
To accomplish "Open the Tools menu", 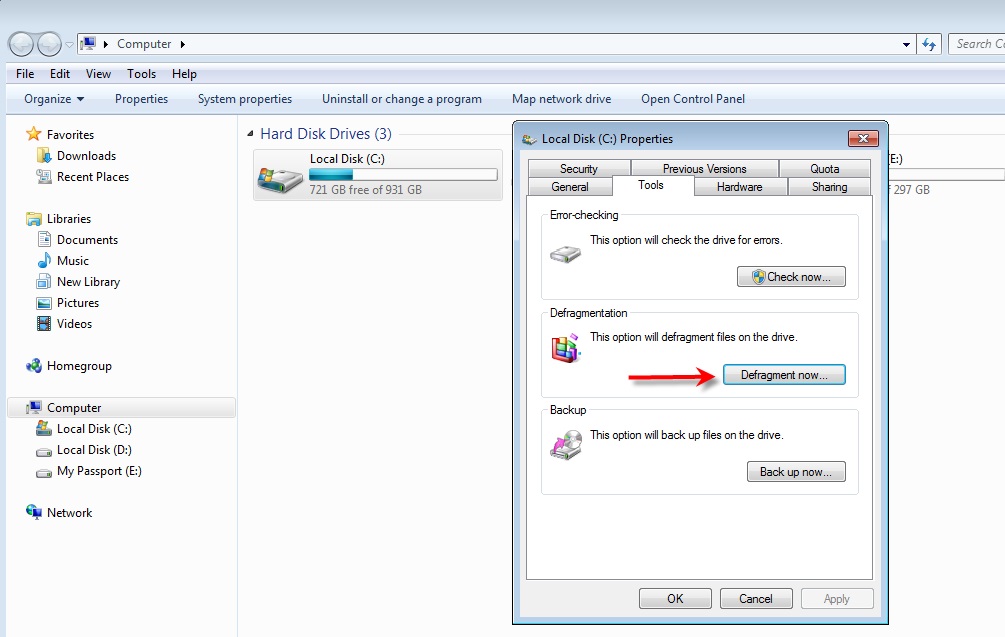I will pyautogui.click(x=141, y=74).
